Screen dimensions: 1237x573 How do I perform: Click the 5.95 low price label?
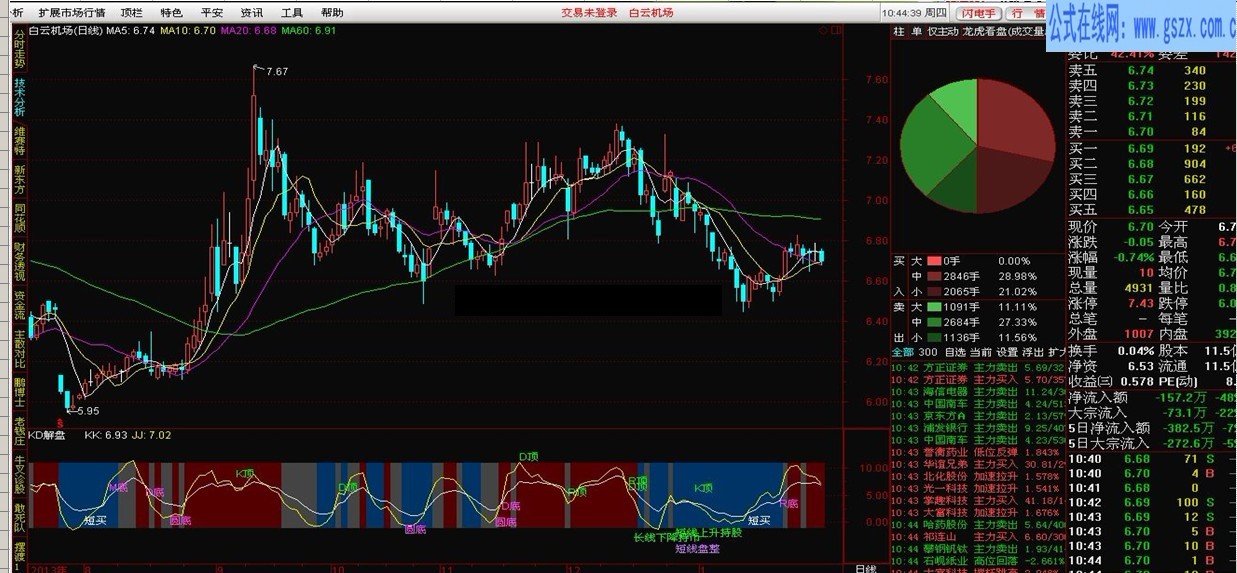(86, 410)
